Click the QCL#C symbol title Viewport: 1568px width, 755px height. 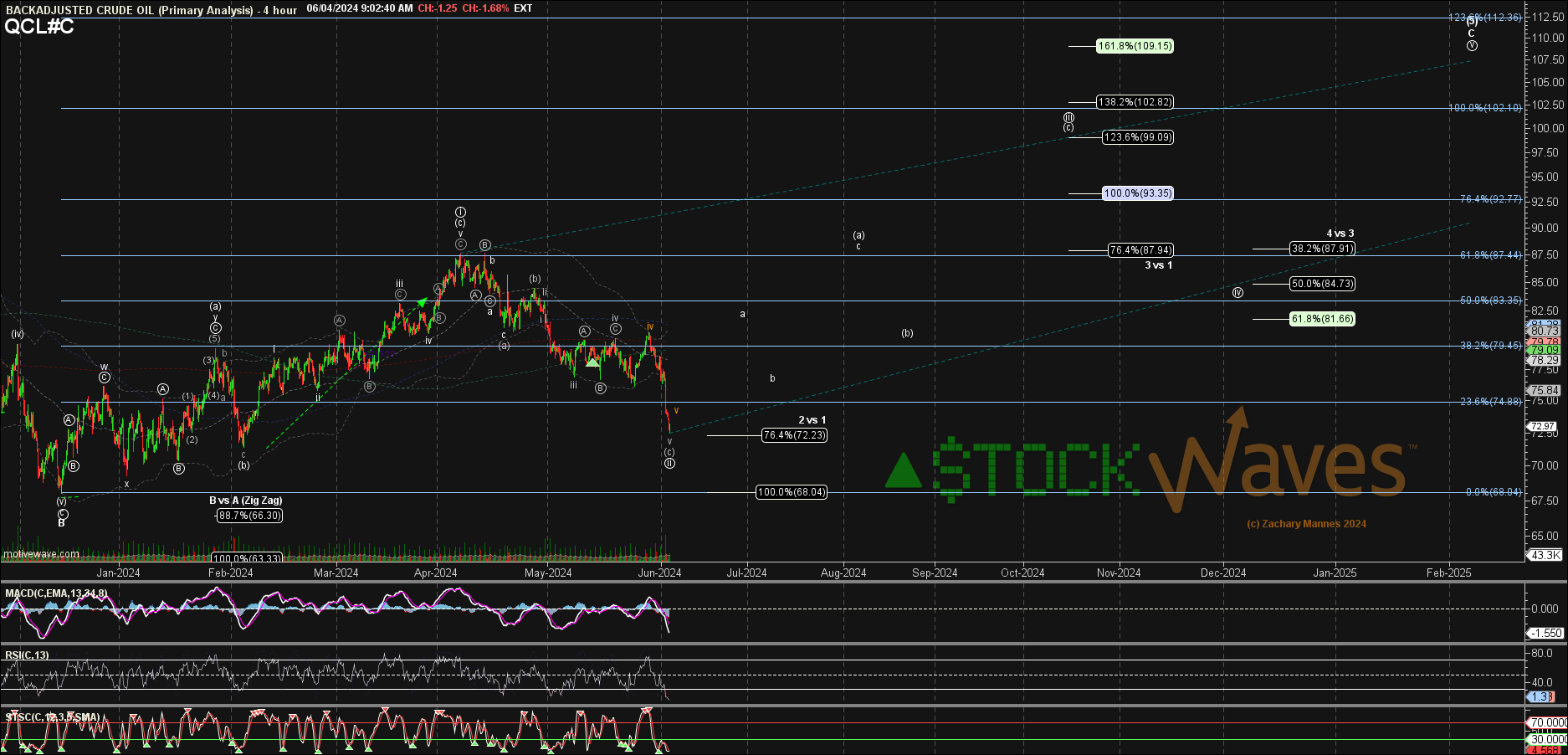[x=38, y=26]
